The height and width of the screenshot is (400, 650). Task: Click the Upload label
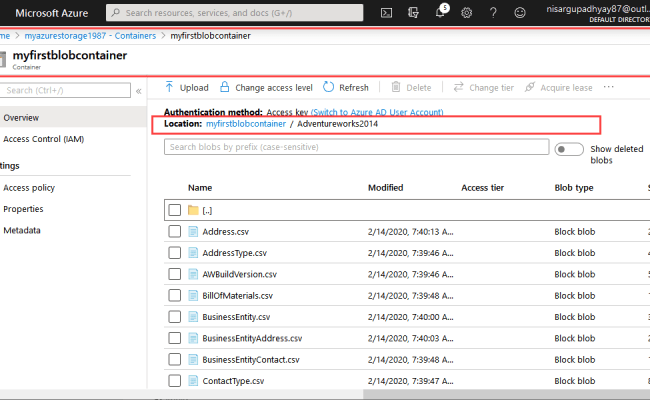point(194,87)
